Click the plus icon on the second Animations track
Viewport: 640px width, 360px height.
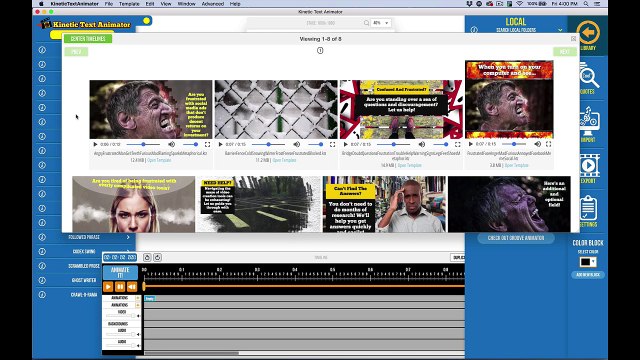138,305
